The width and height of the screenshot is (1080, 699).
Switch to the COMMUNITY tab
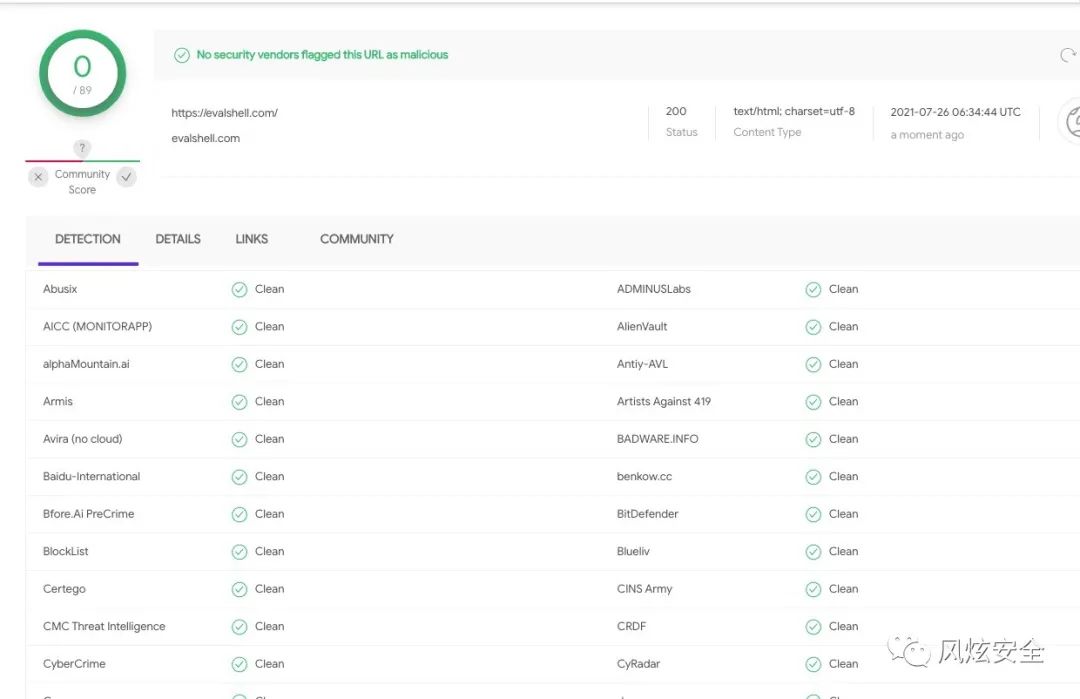coord(357,239)
